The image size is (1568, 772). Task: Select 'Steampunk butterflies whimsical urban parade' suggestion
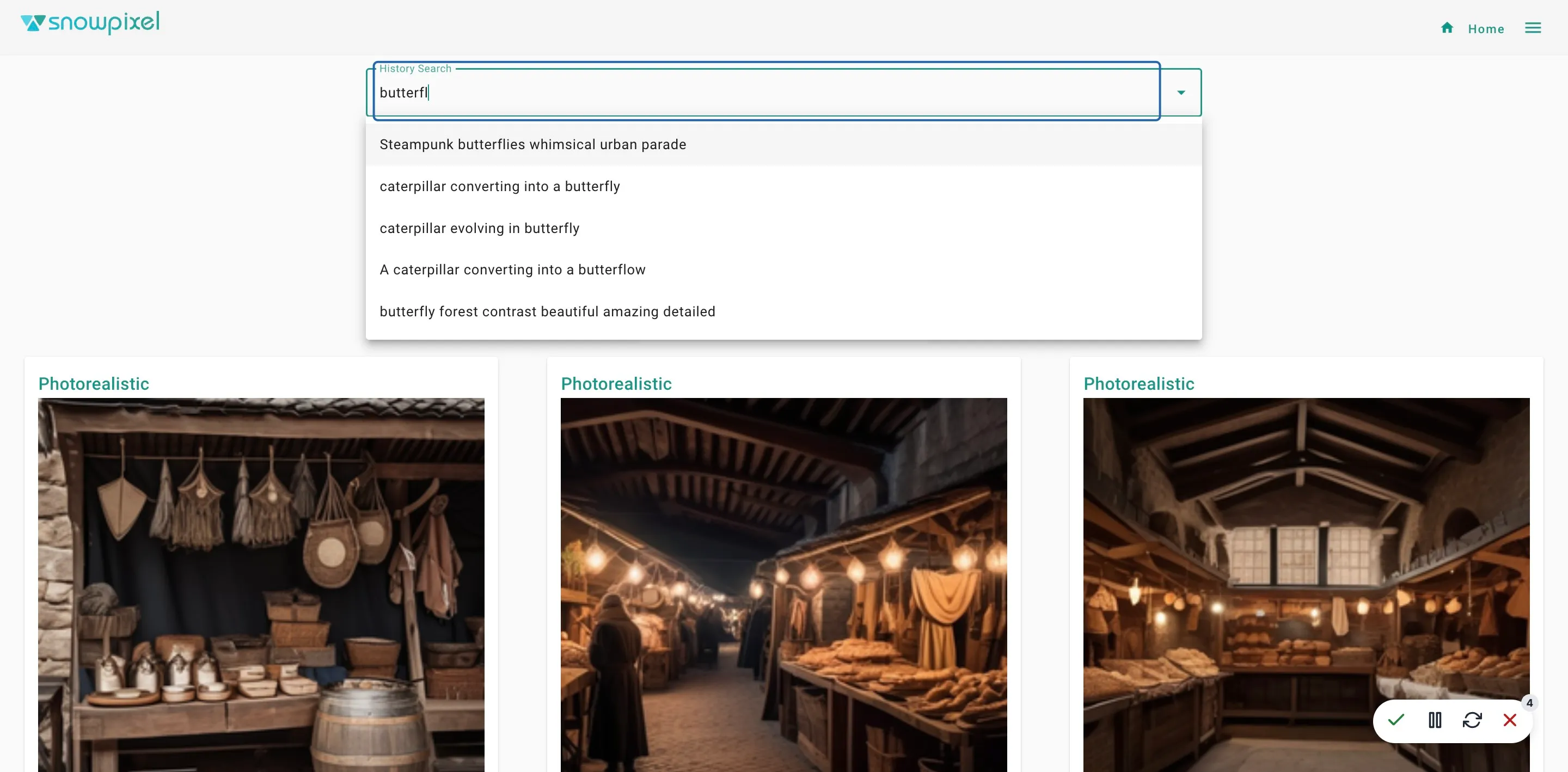tap(532, 144)
